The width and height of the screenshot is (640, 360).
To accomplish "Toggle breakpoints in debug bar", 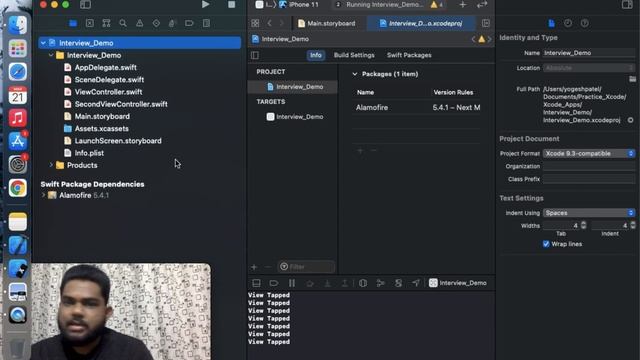I will click(x=273, y=283).
